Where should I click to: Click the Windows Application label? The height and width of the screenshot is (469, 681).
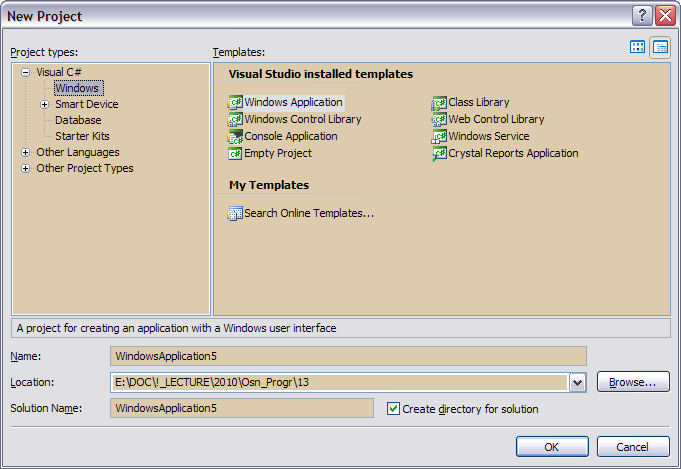293,102
